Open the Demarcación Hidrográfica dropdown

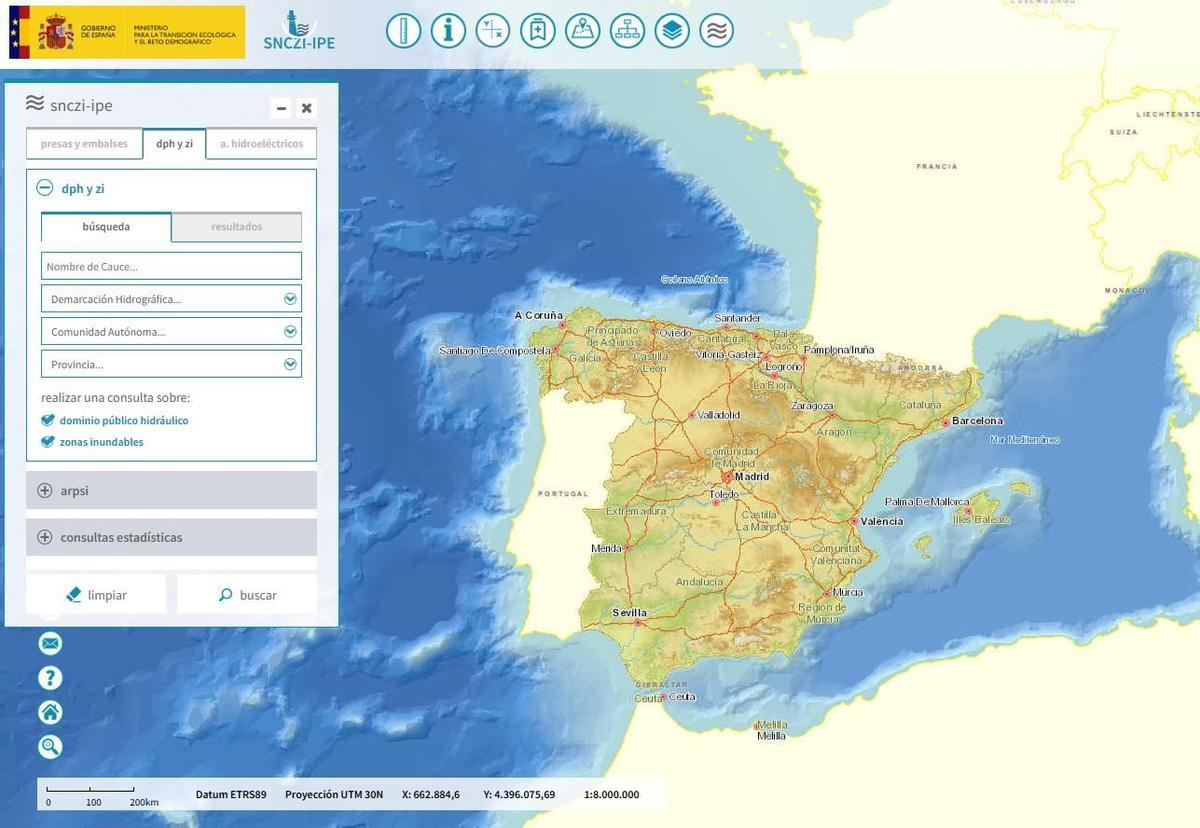point(171,299)
